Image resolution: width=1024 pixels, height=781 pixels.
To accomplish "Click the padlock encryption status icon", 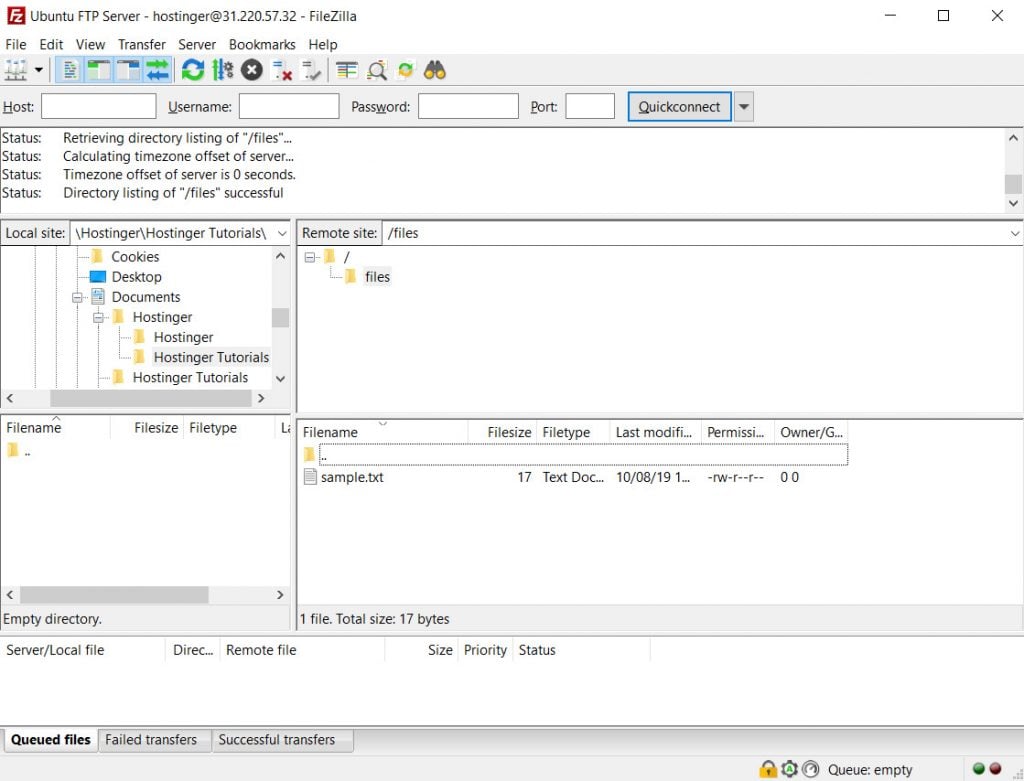I will [768, 769].
